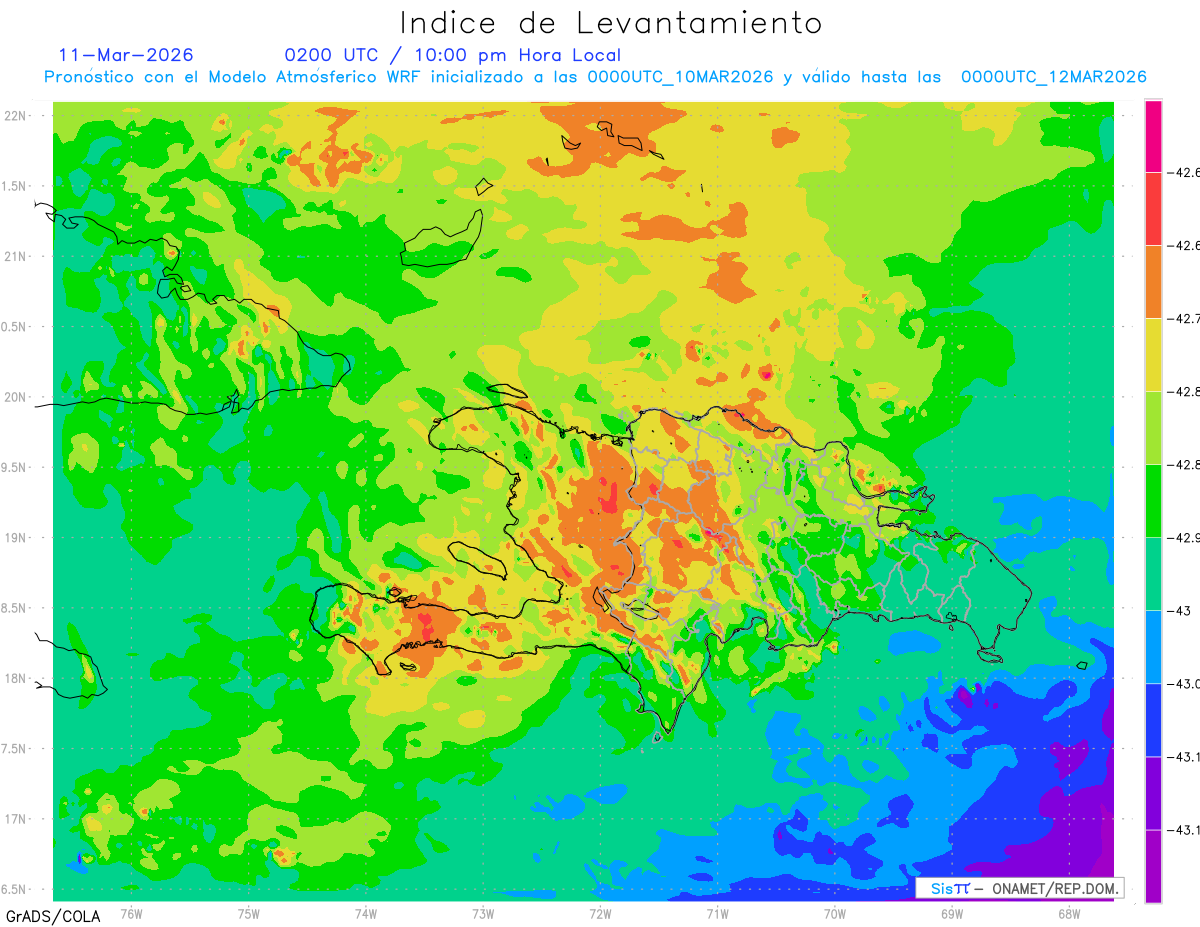The image size is (1200, 927).
Task: Click the '8.5N' latitude label
Action: [x=14, y=608]
